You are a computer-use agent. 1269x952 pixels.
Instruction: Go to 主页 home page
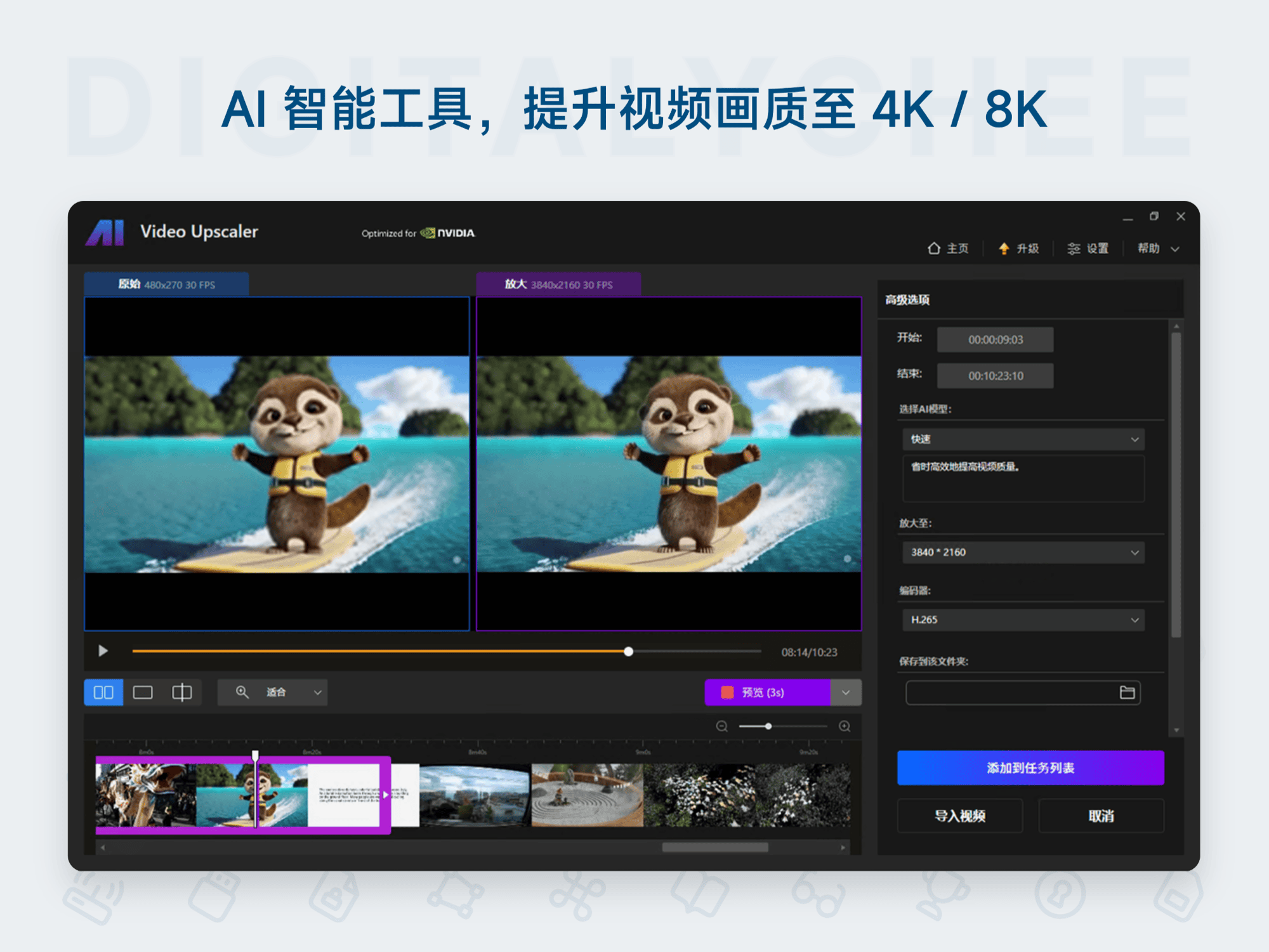949,248
